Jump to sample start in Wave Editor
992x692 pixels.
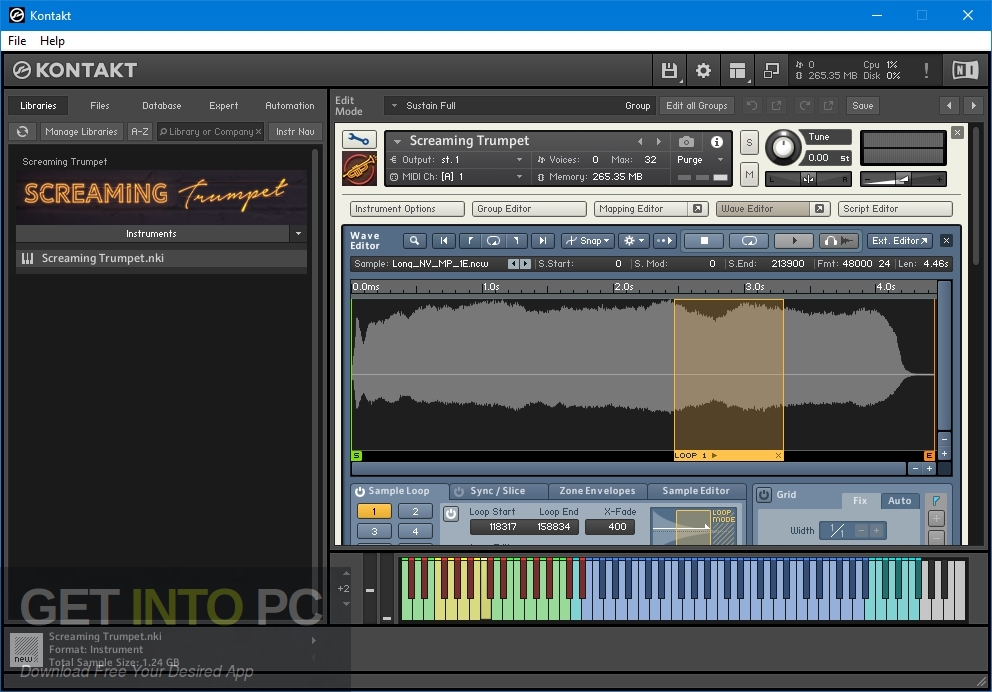(x=444, y=241)
